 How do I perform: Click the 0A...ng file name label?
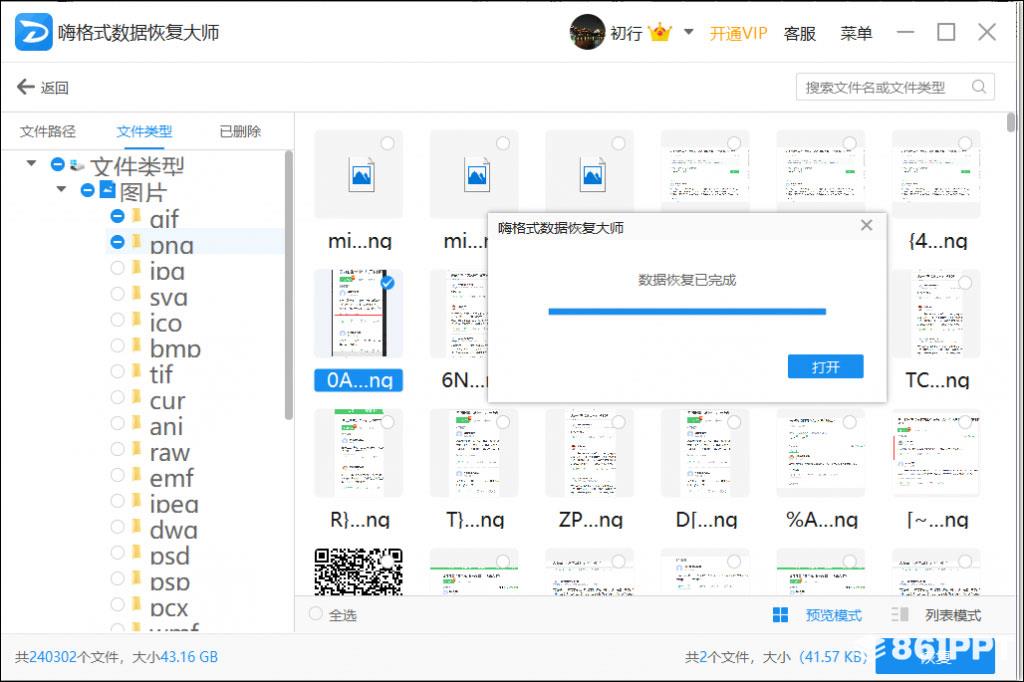[359, 380]
